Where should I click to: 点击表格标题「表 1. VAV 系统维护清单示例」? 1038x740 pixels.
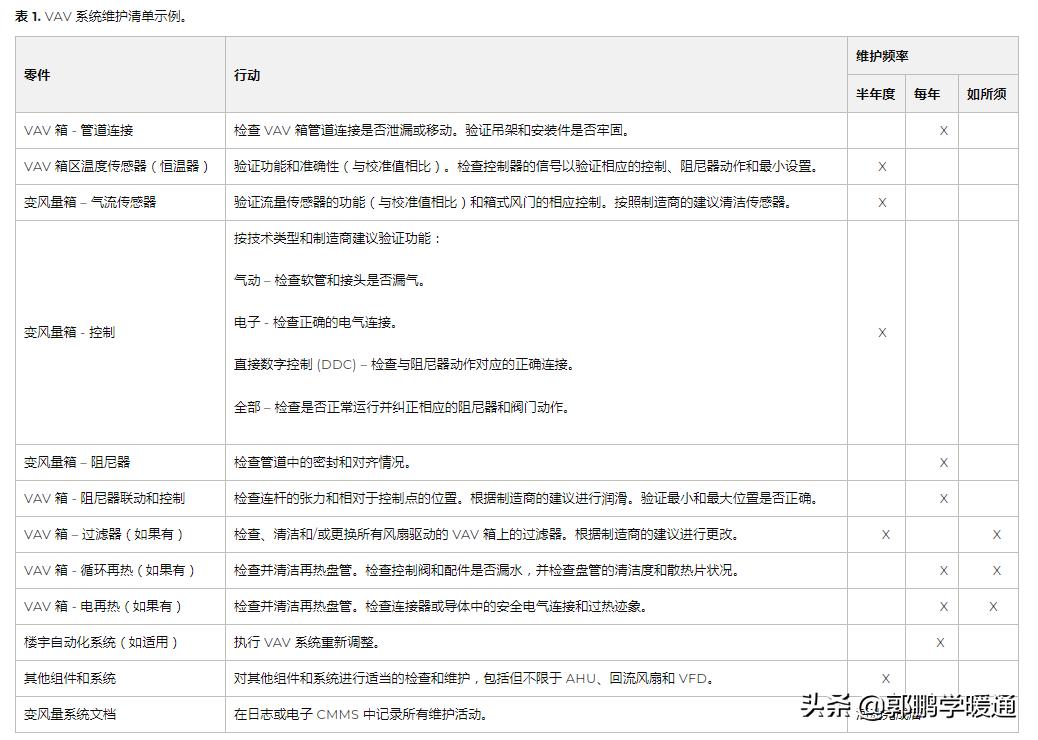pyautogui.click(x=100, y=16)
